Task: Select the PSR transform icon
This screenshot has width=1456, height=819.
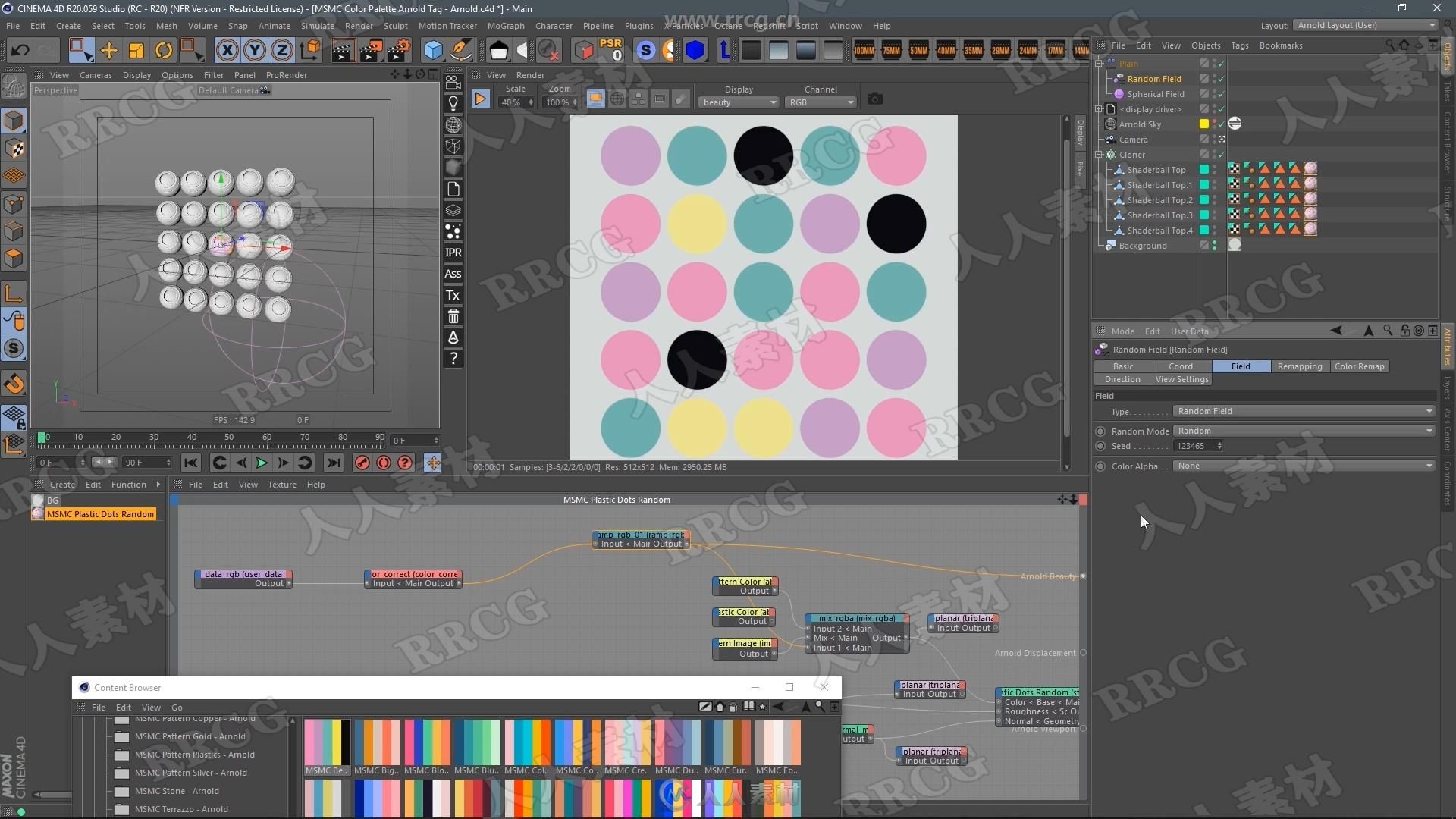Action: pos(611,49)
